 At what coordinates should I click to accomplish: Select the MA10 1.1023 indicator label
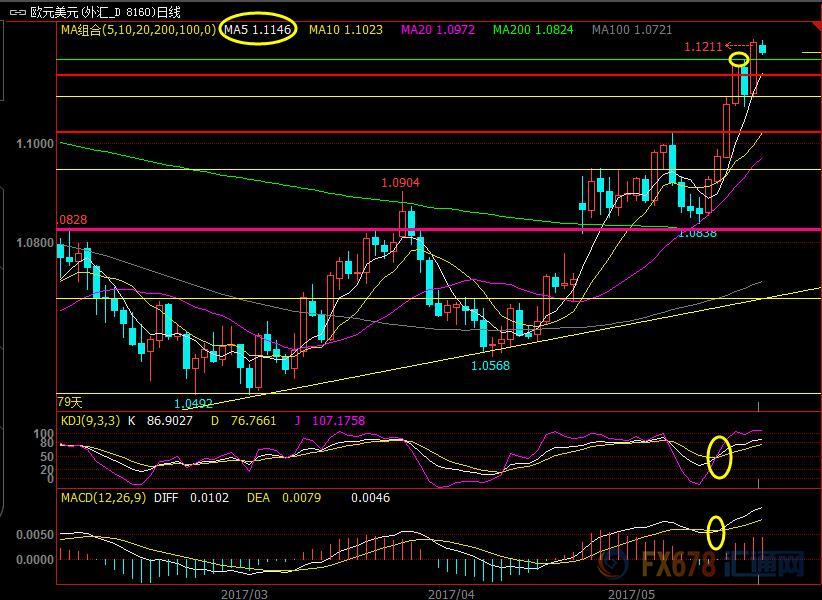(x=345, y=31)
